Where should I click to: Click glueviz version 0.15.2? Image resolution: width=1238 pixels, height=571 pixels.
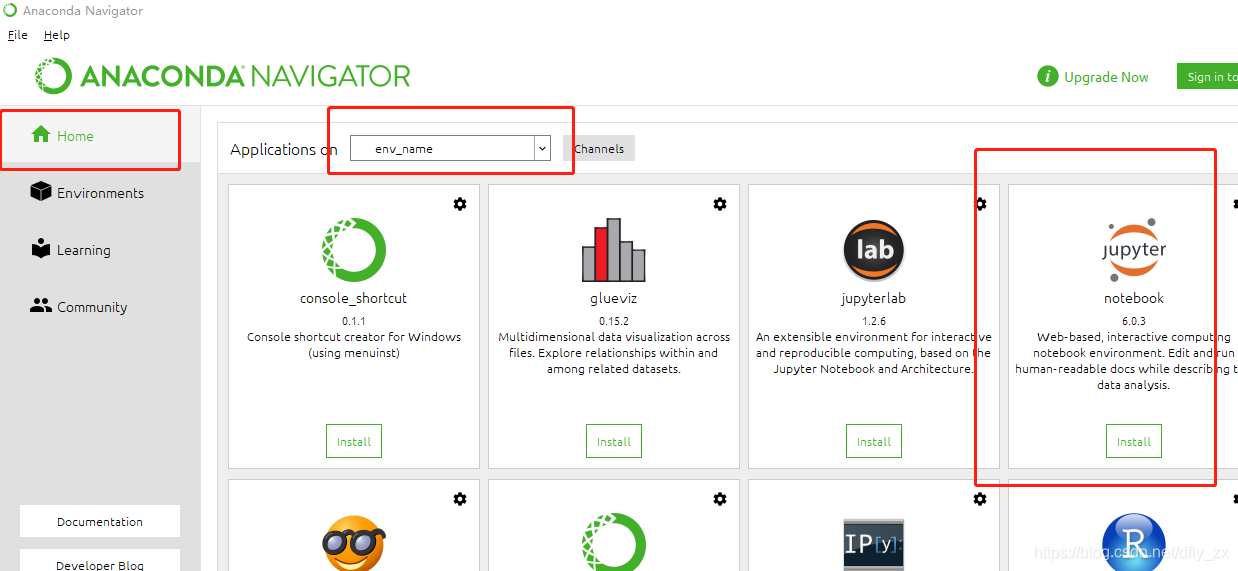click(614, 321)
